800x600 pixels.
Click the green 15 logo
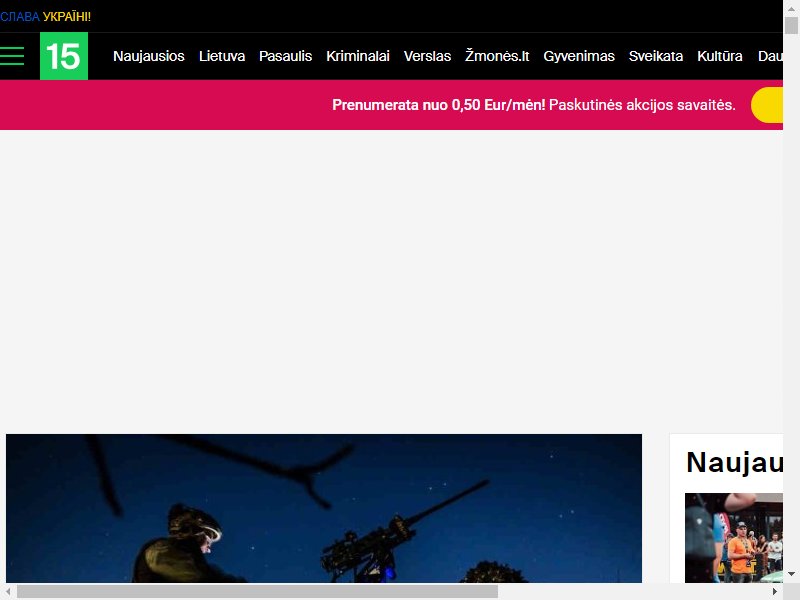[64, 56]
